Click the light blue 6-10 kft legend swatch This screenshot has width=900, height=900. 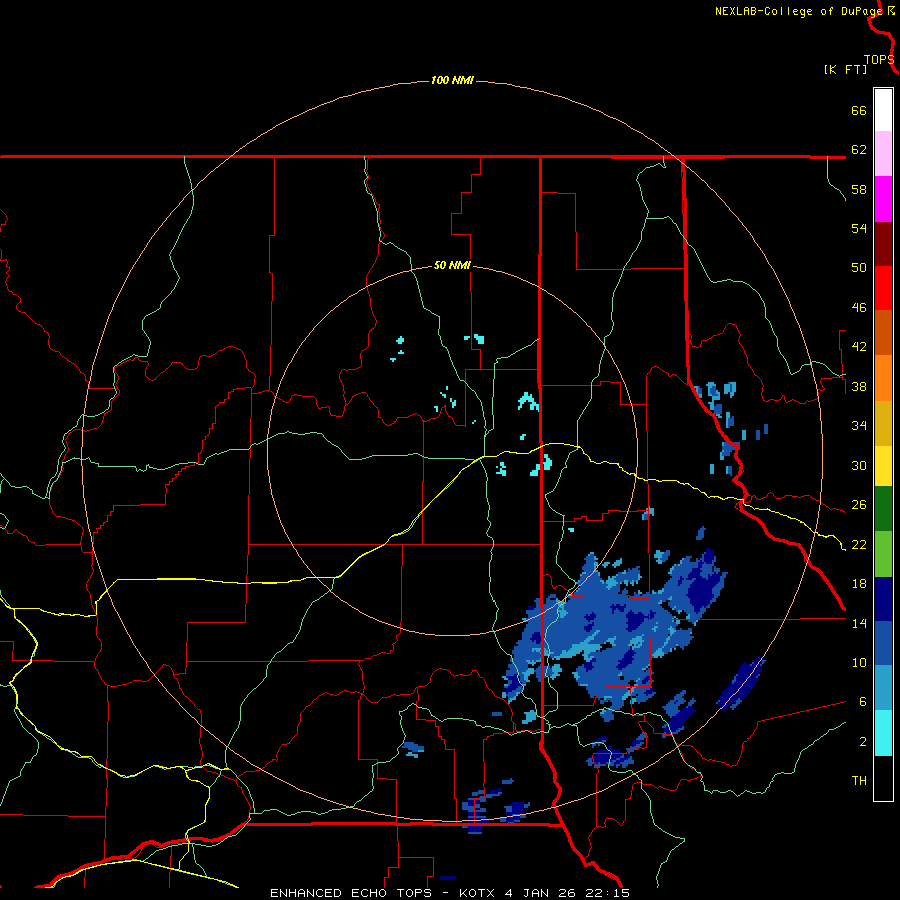click(x=883, y=688)
